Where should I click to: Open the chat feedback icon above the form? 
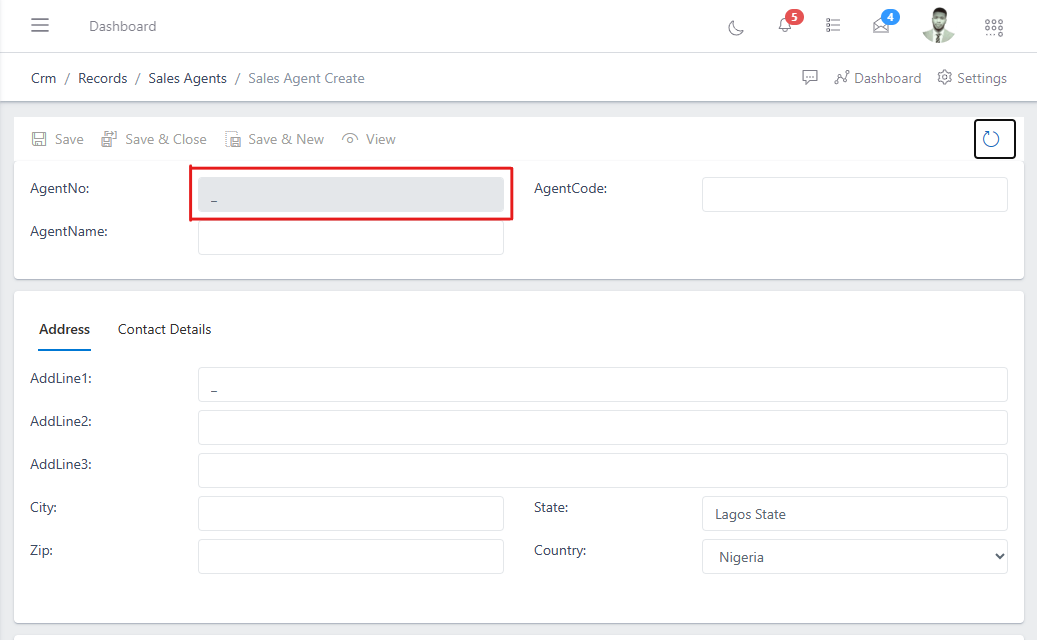pos(810,77)
